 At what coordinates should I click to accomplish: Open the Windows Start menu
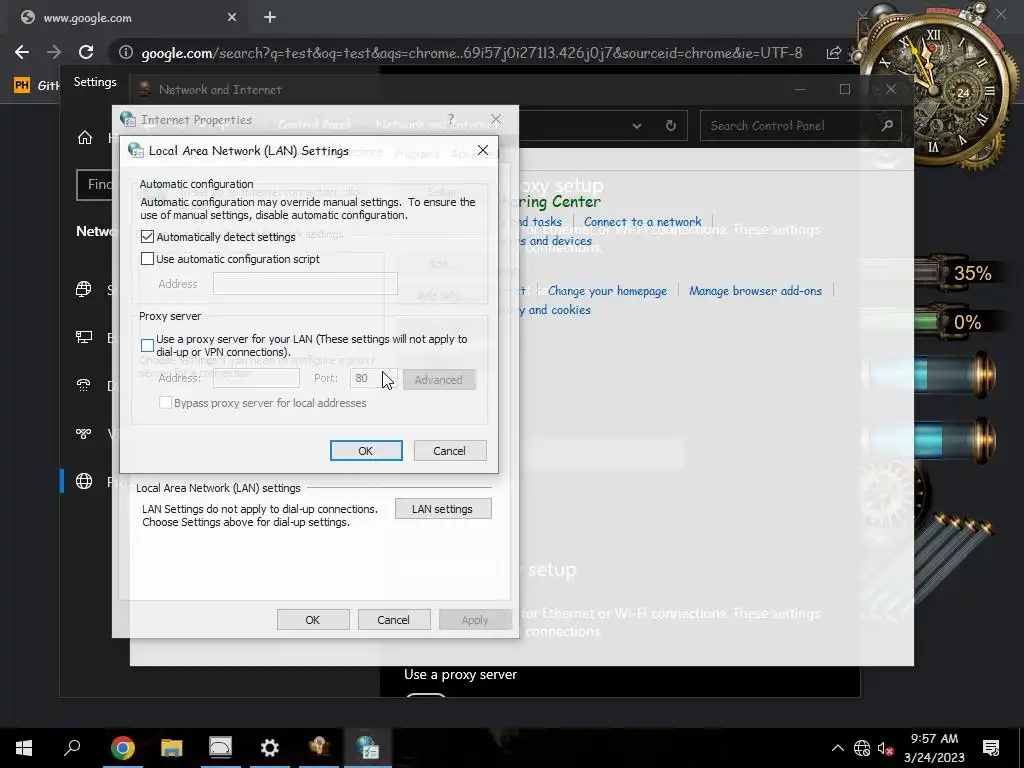tap(24, 748)
